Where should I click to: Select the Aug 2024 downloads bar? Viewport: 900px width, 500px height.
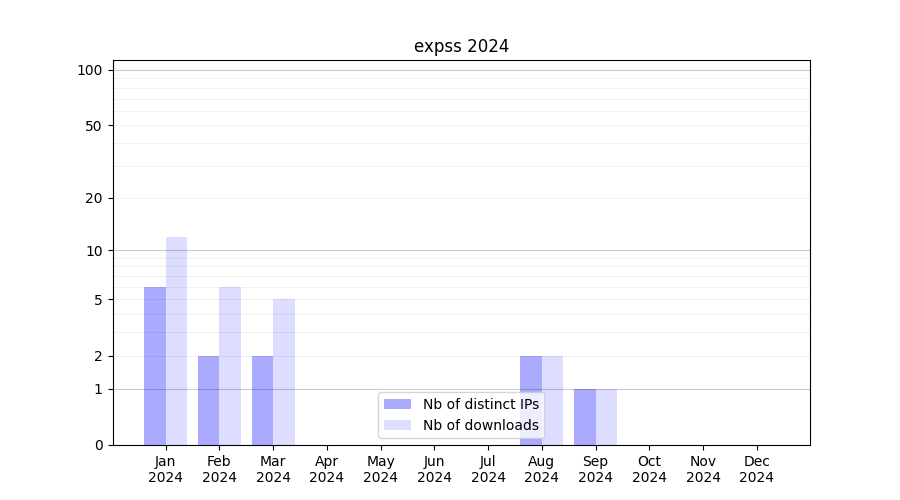pos(552,400)
